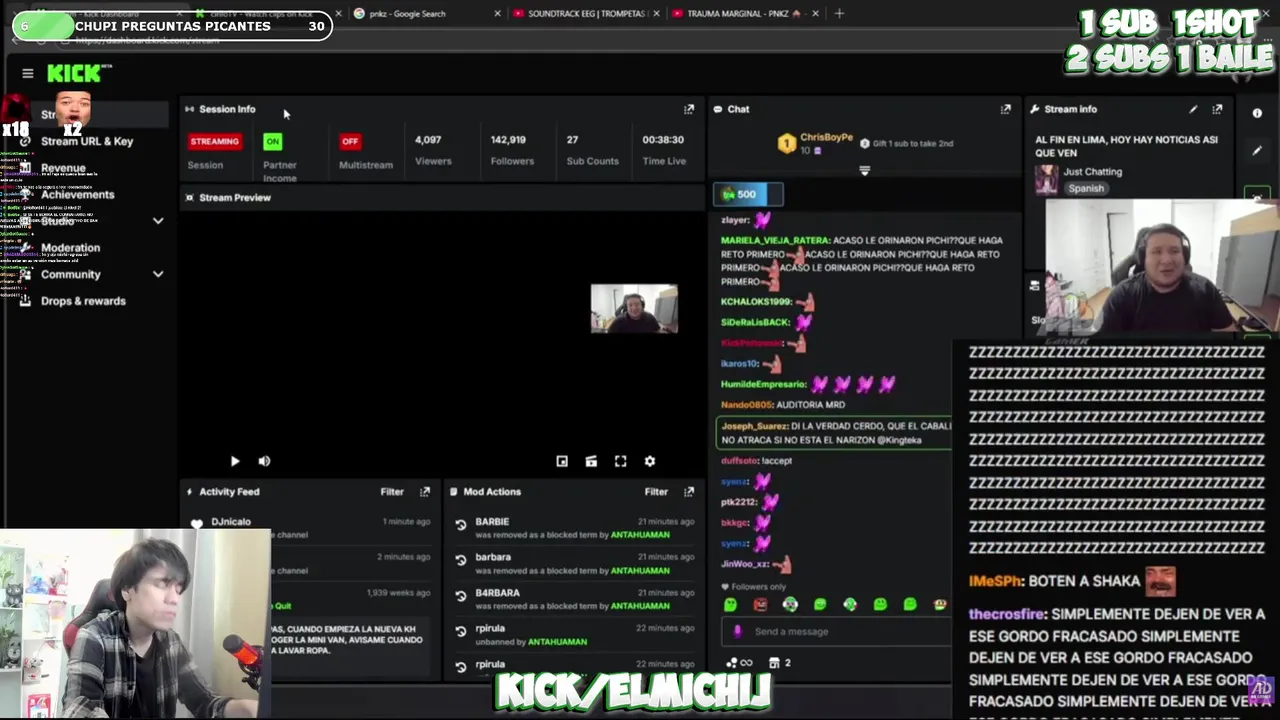Image resolution: width=1280 pixels, height=720 pixels.
Task: Open the Kick hamburger menu
Action: pyautogui.click(x=28, y=73)
